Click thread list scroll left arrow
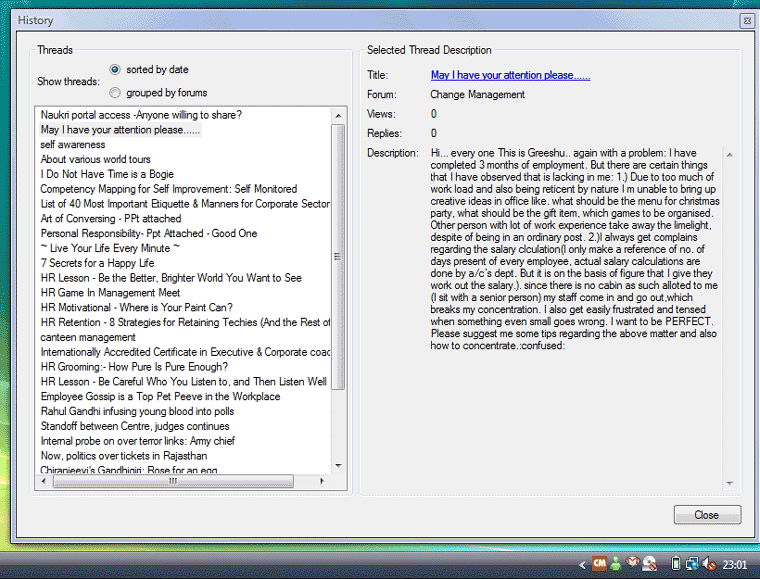This screenshot has height=579, width=760. pyautogui.click(x=44, y=481)
